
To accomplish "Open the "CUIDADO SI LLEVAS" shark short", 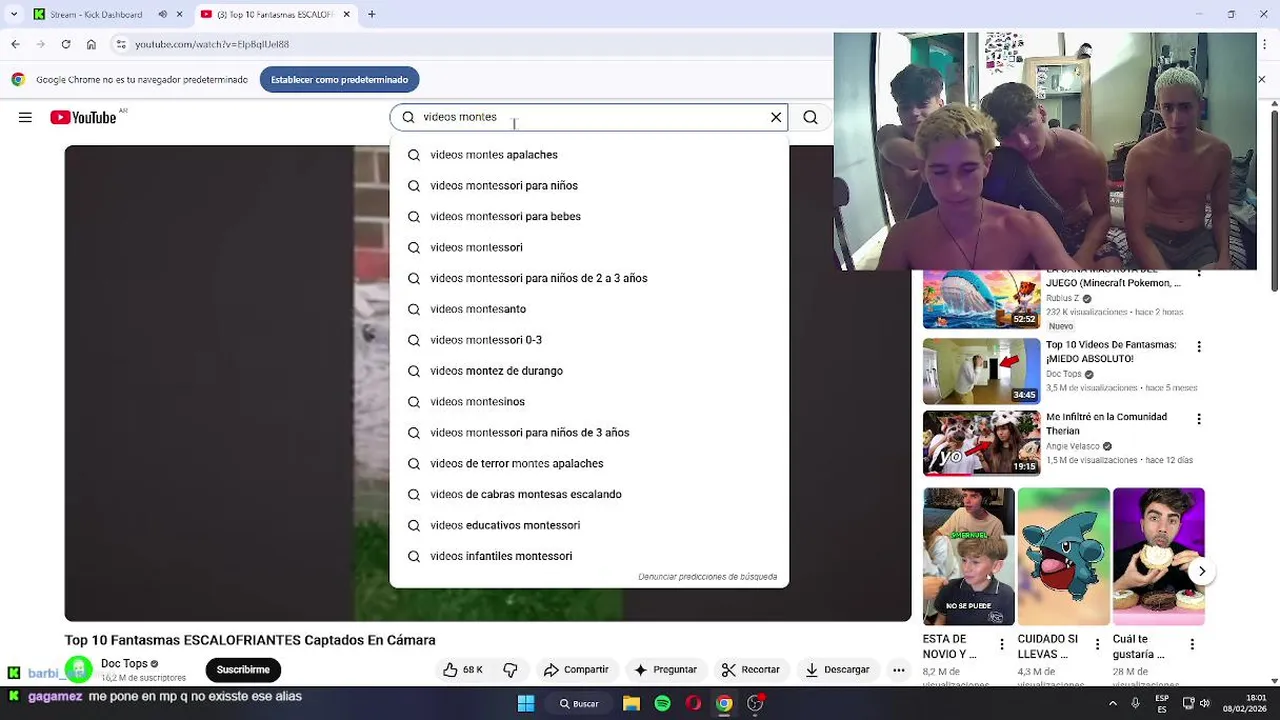I will [1063, 556].
